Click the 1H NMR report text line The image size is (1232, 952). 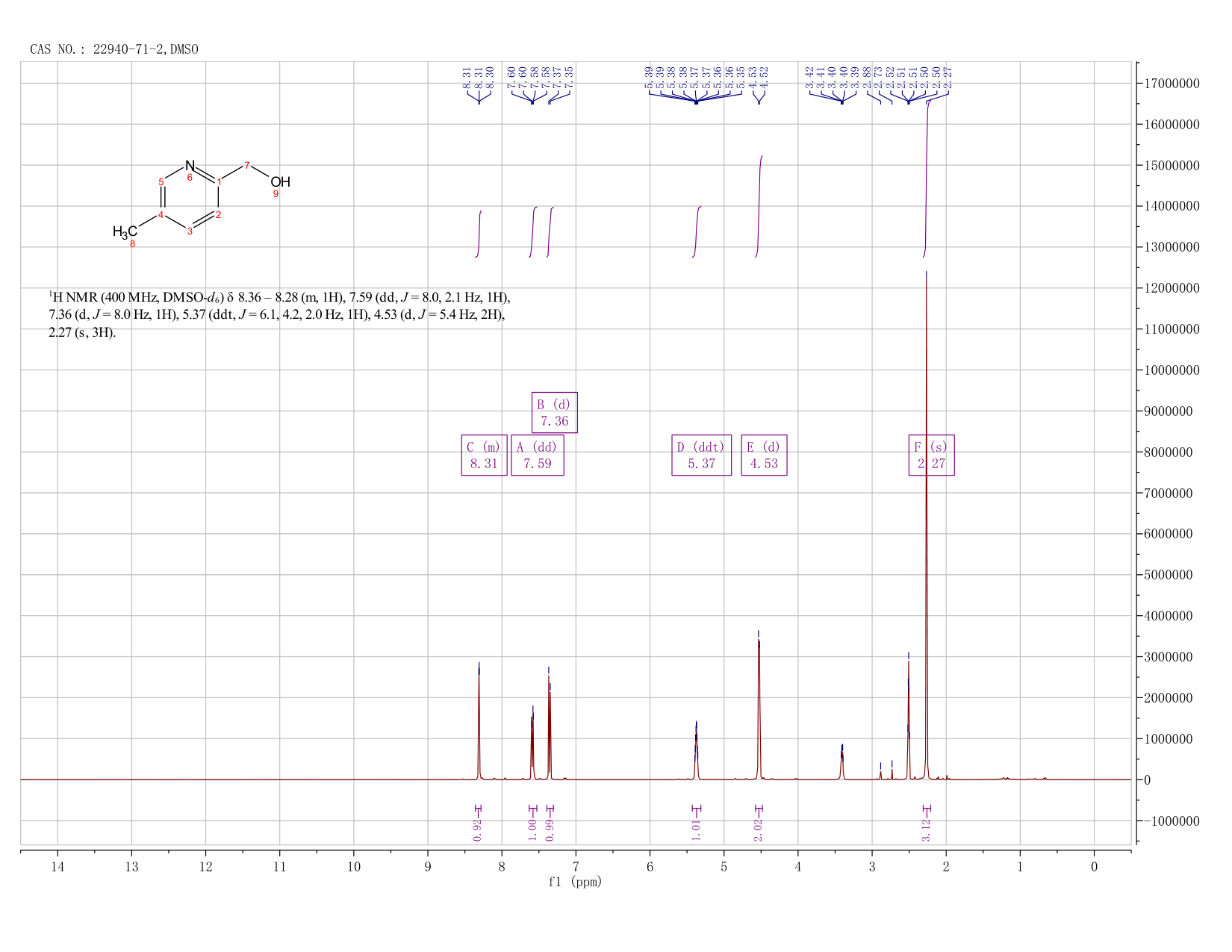[279, 315]
